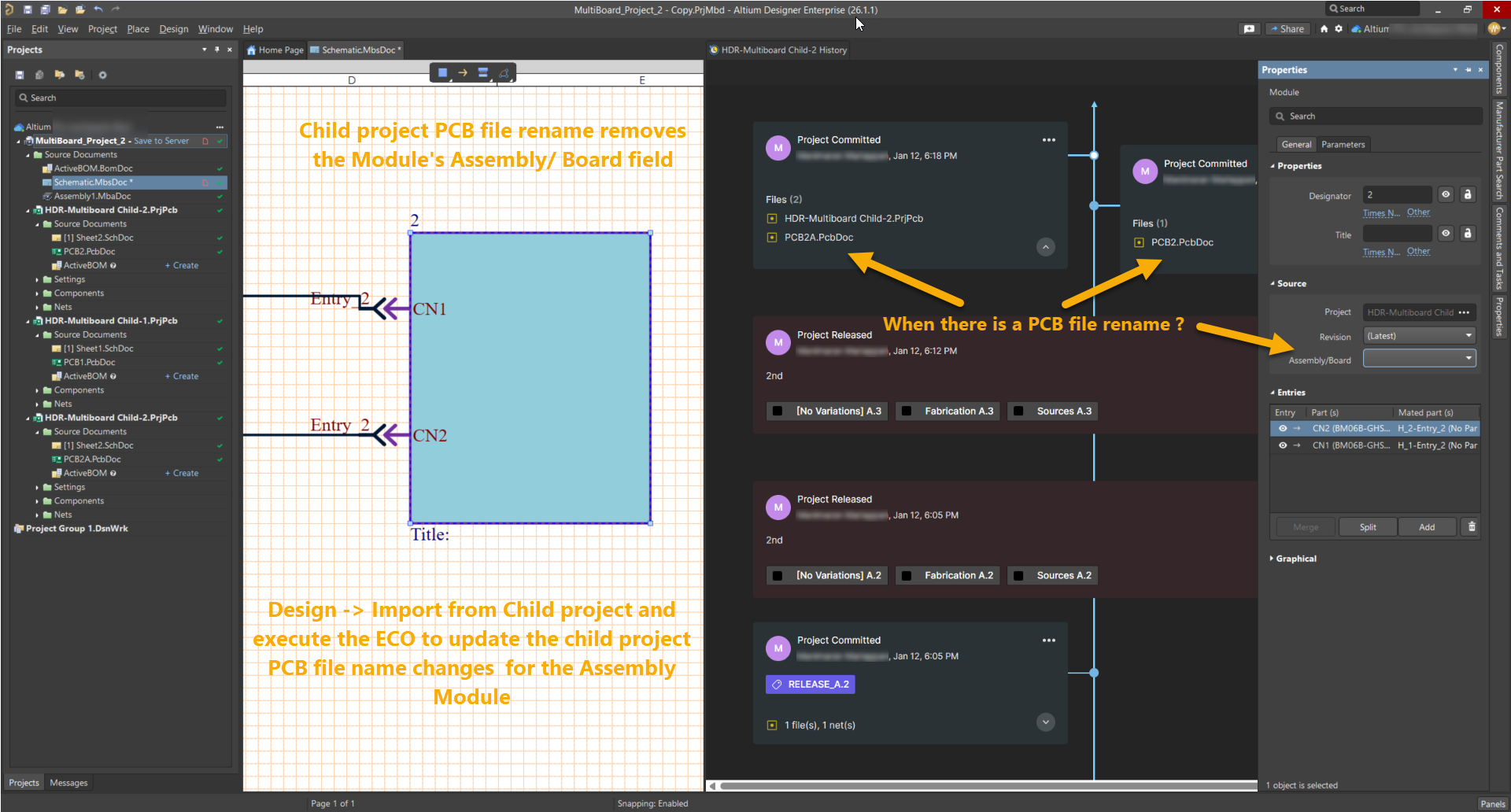Toggle the Designator visibility eye

coord(1446,194)
